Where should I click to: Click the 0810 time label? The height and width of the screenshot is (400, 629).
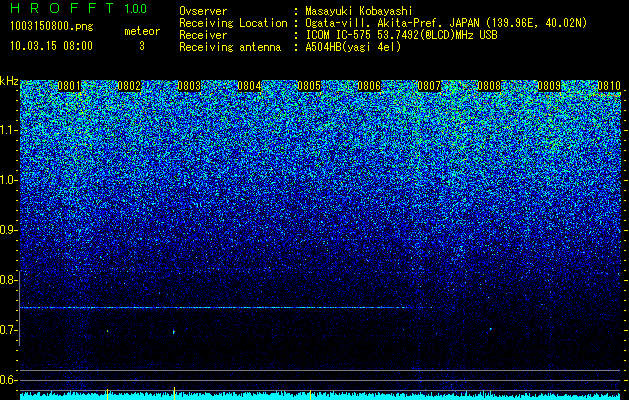(x=609, y=86)
